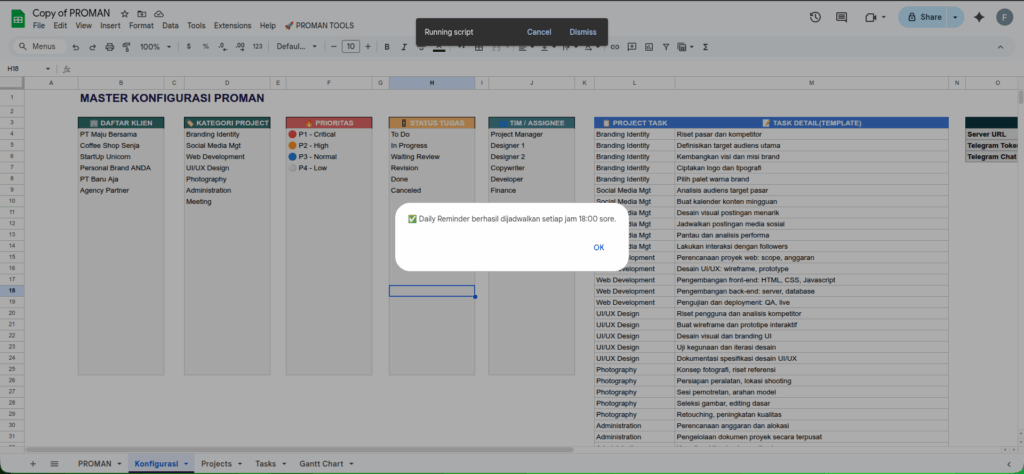The height and width of the screenshot is (474, 1024).
Task: Toggle bold formatting in toolbar
Action: (x=387, y=47)
